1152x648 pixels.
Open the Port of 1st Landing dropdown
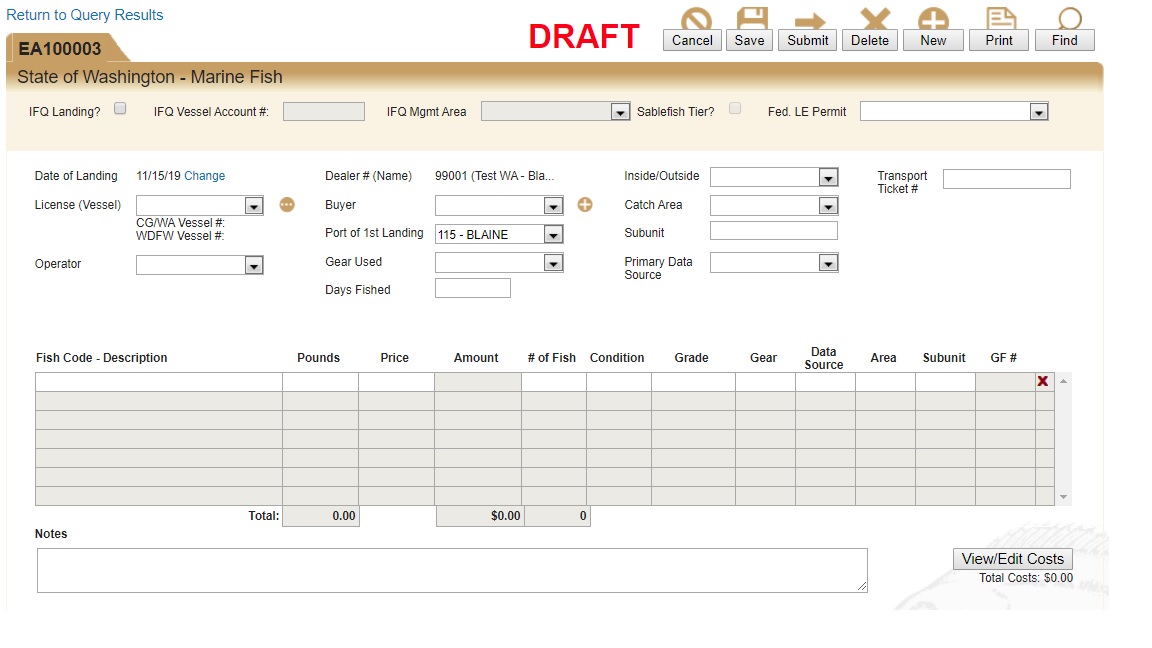(x=553, y=235)
